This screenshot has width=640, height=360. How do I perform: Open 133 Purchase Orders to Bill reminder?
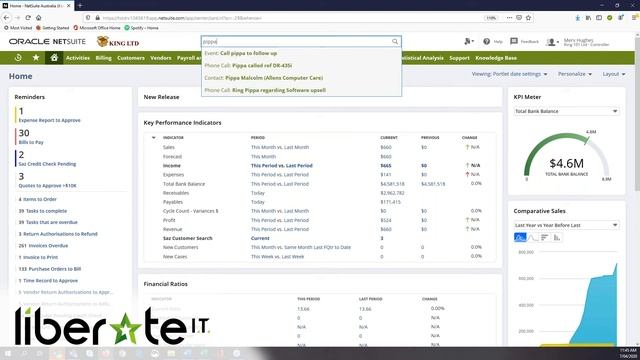[x=50, y=269]
